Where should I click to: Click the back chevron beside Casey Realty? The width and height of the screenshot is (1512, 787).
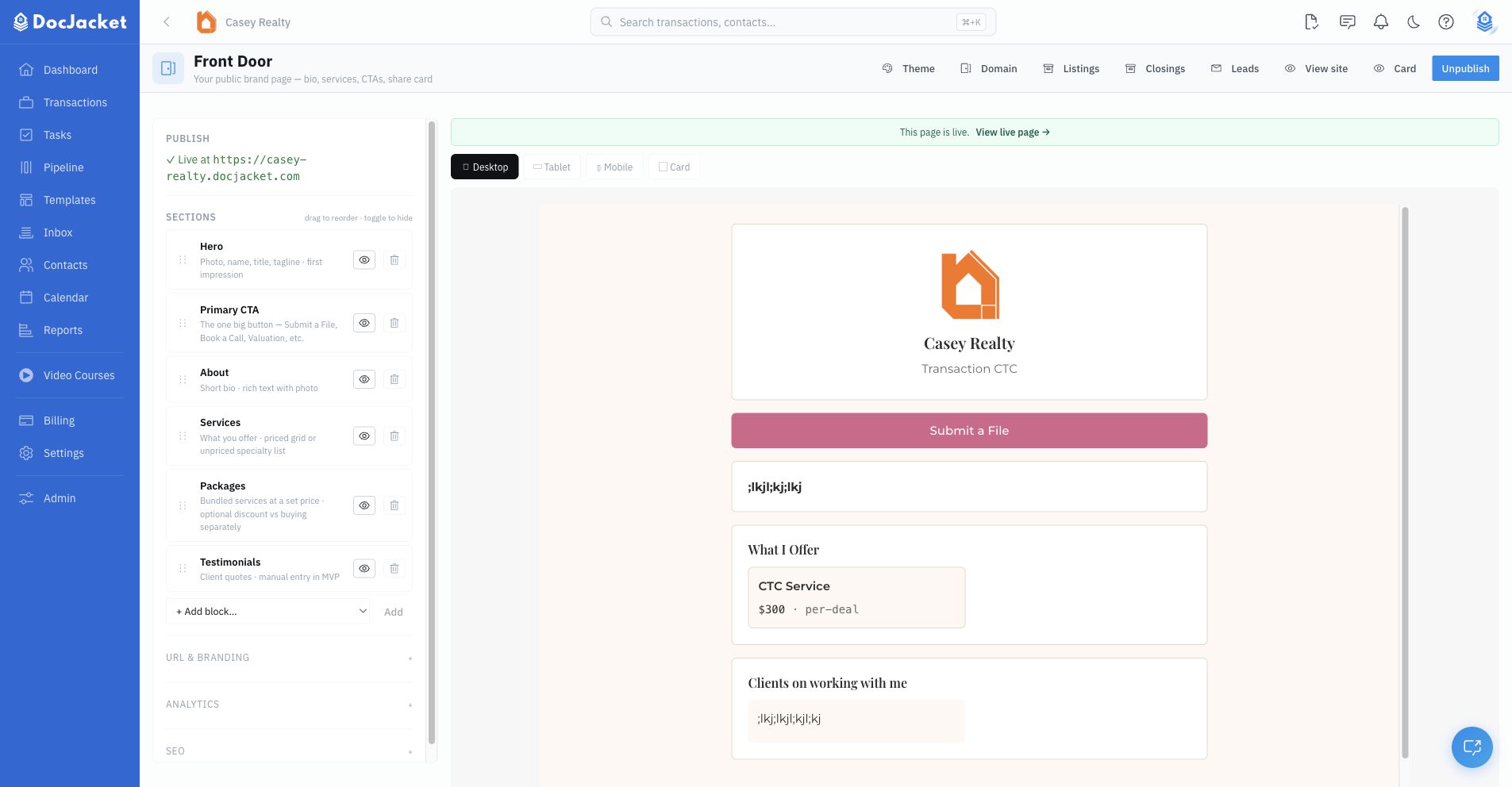coord(167,22)
